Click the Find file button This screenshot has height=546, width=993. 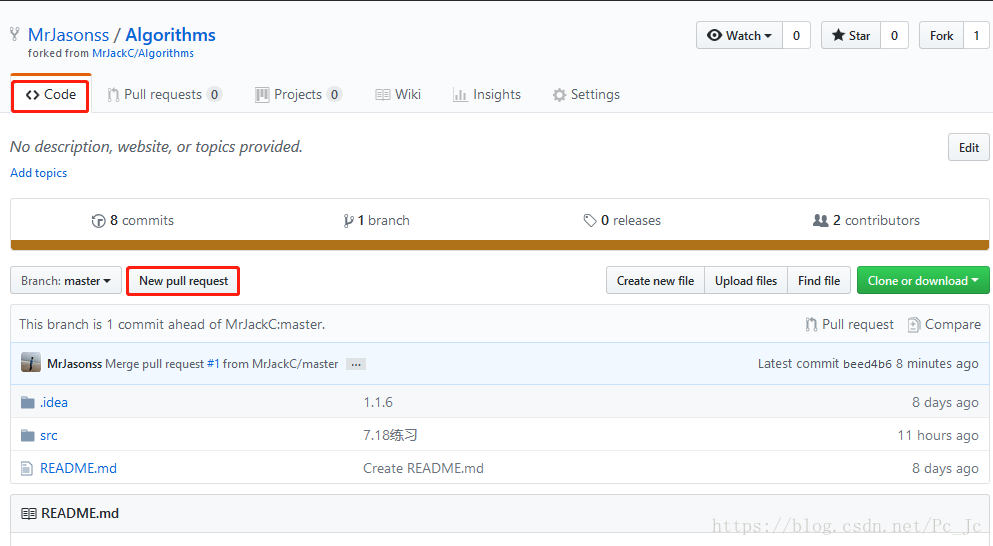click(819, 281)
